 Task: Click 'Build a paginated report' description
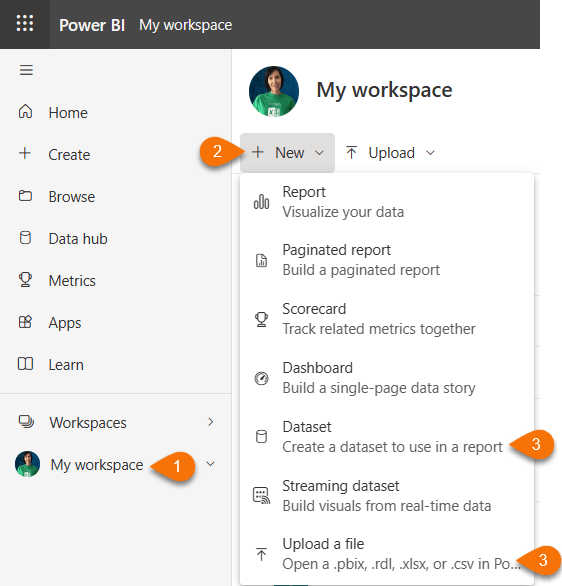coord(361,270)
